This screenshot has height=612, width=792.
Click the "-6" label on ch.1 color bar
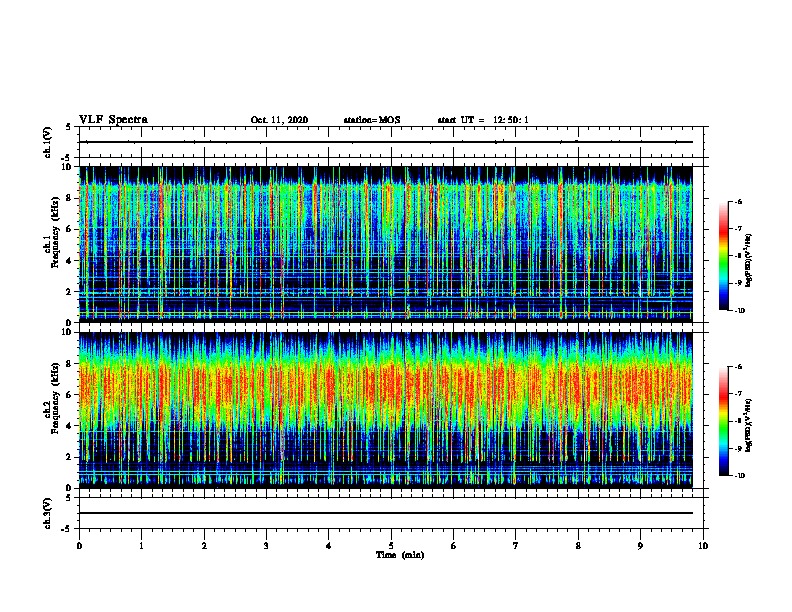click(x=738, y=202)
